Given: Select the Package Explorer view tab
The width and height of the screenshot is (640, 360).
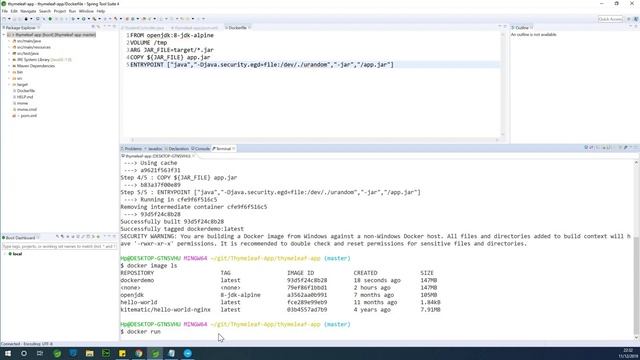Looking at the screenshot, I should click(20, 28).
